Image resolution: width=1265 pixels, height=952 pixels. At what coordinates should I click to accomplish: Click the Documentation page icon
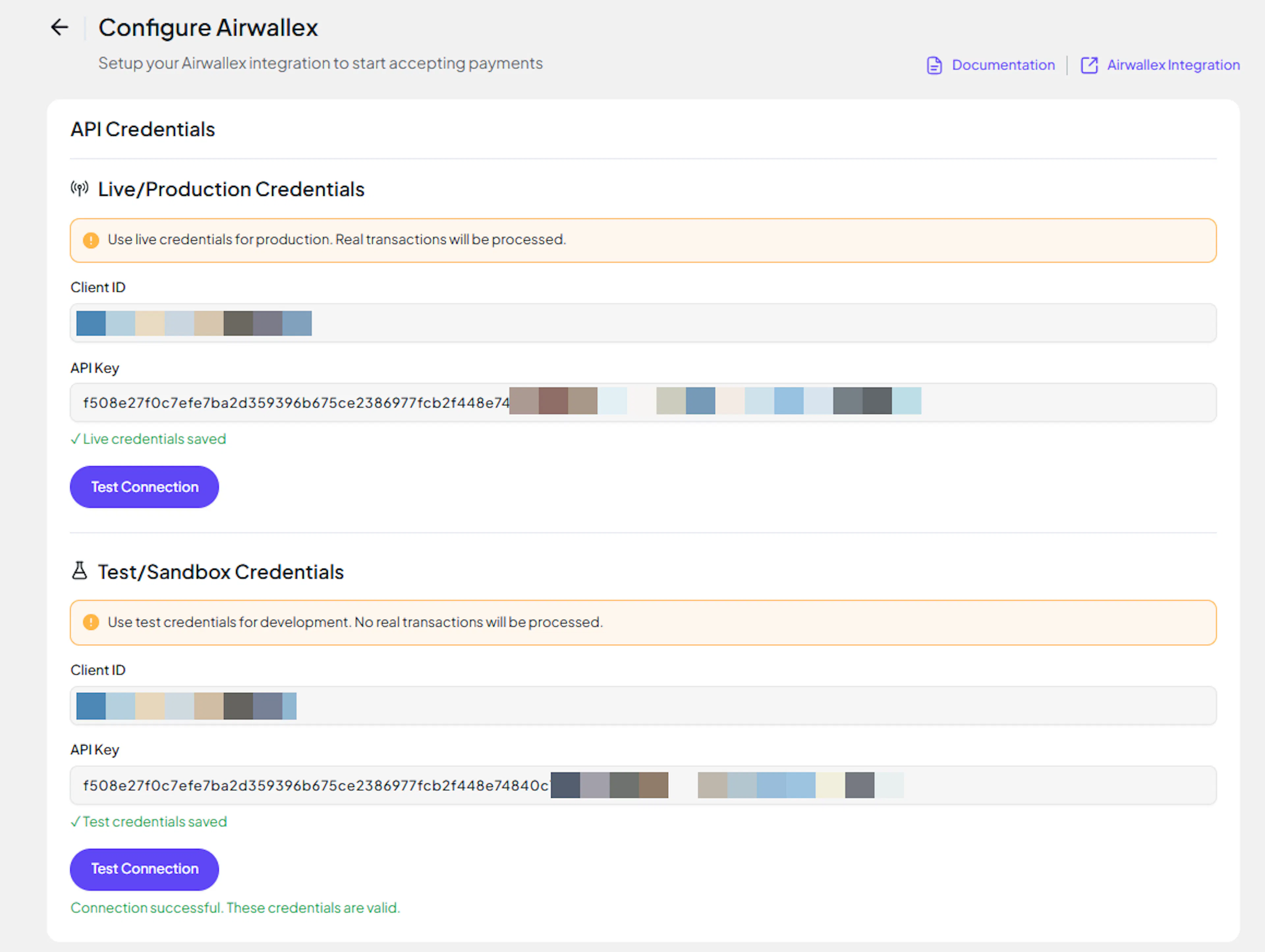click(x=934, y=65)
